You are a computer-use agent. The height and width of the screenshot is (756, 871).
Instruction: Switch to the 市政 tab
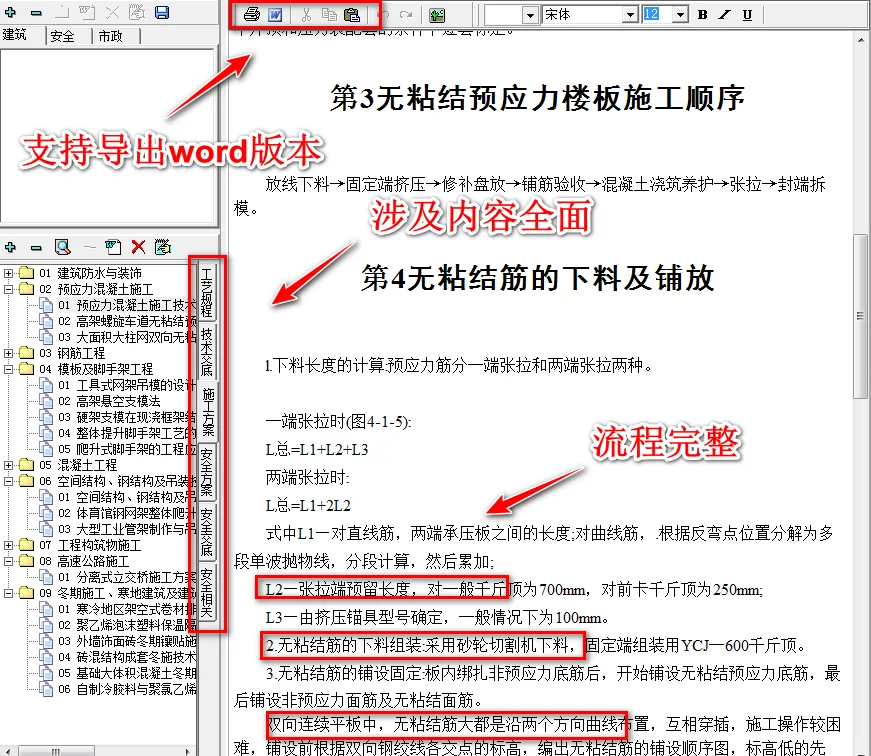113,34
